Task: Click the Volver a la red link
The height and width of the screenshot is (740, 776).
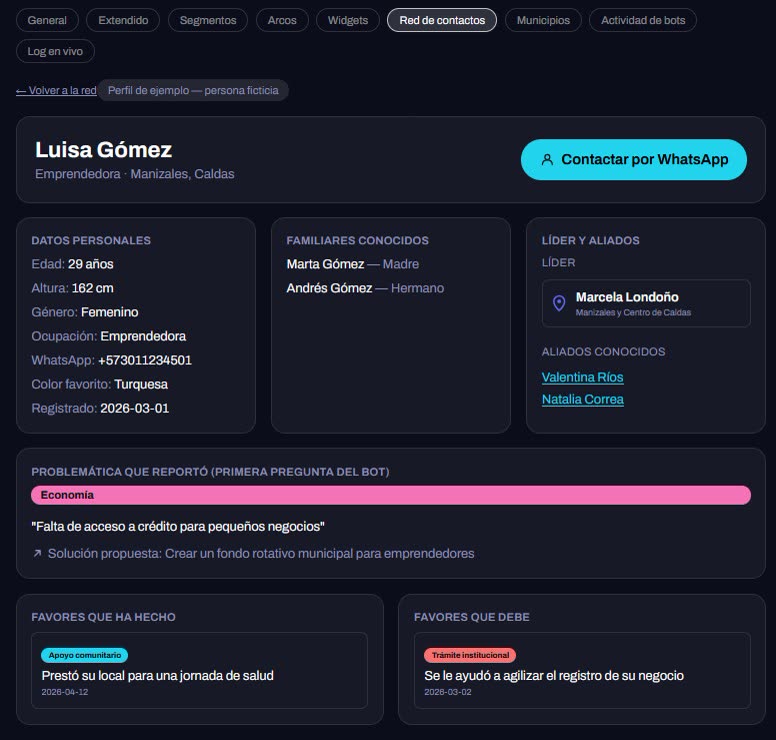Action: tap(56, 91)
